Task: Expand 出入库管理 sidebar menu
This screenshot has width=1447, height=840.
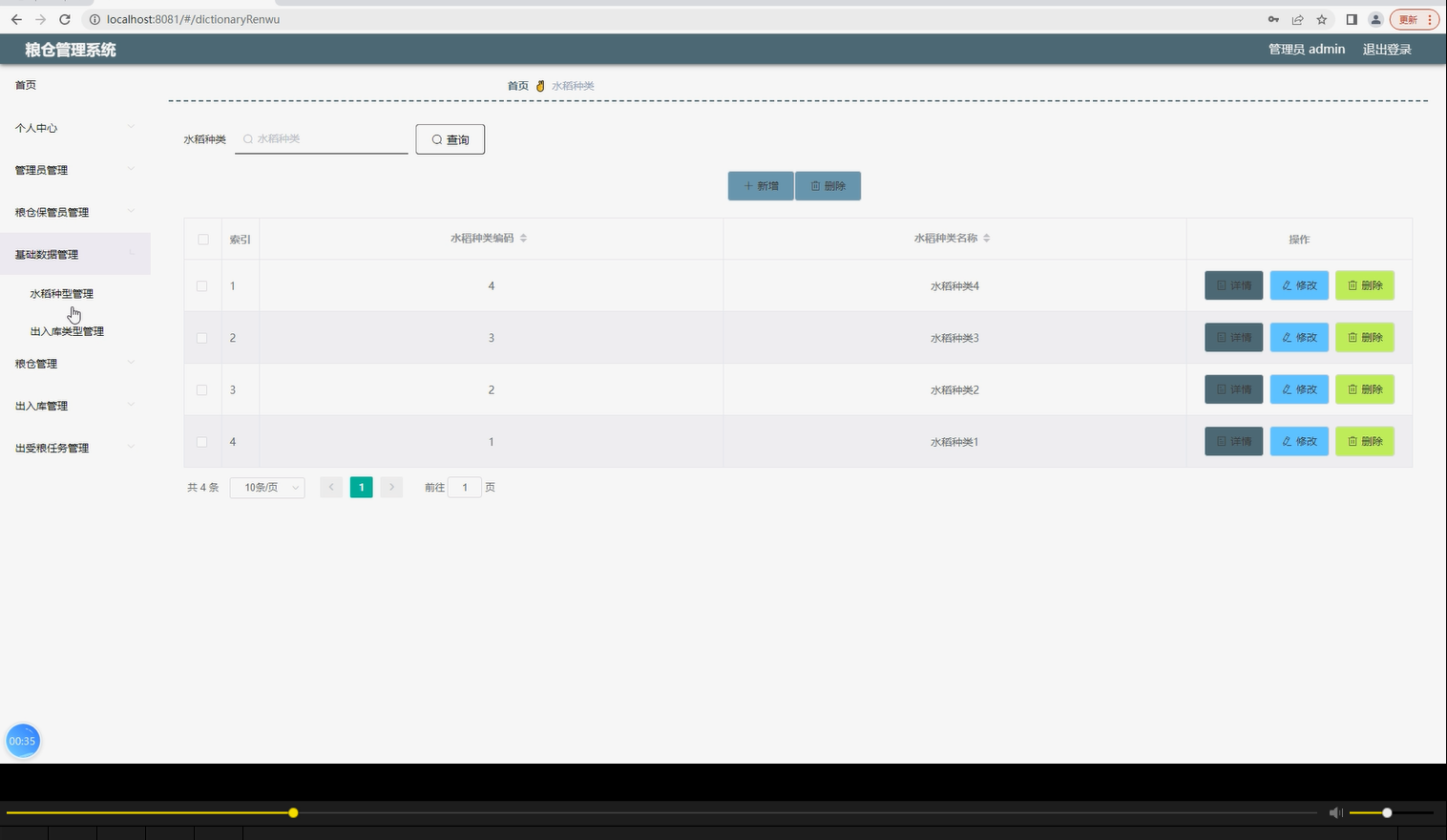Action: [75, 406]
